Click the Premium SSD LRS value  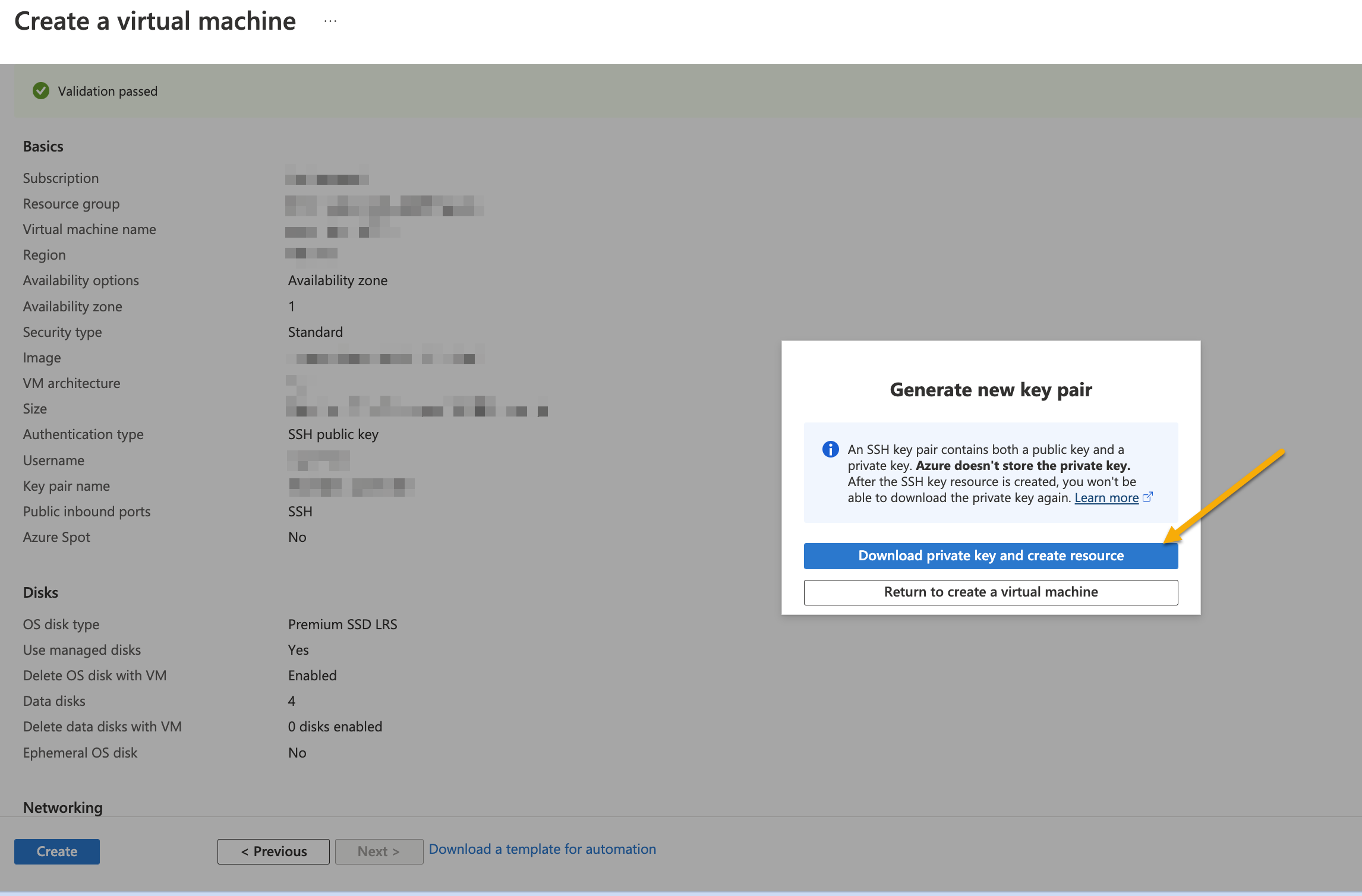coord(343,624)
